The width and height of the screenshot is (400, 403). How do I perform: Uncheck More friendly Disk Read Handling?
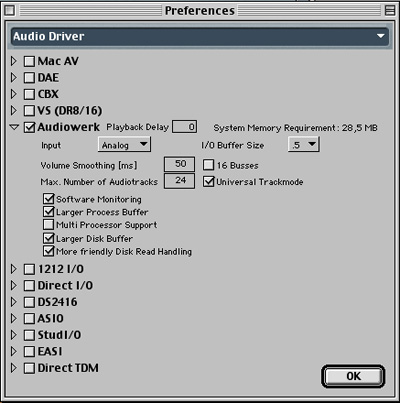[49, 251]
